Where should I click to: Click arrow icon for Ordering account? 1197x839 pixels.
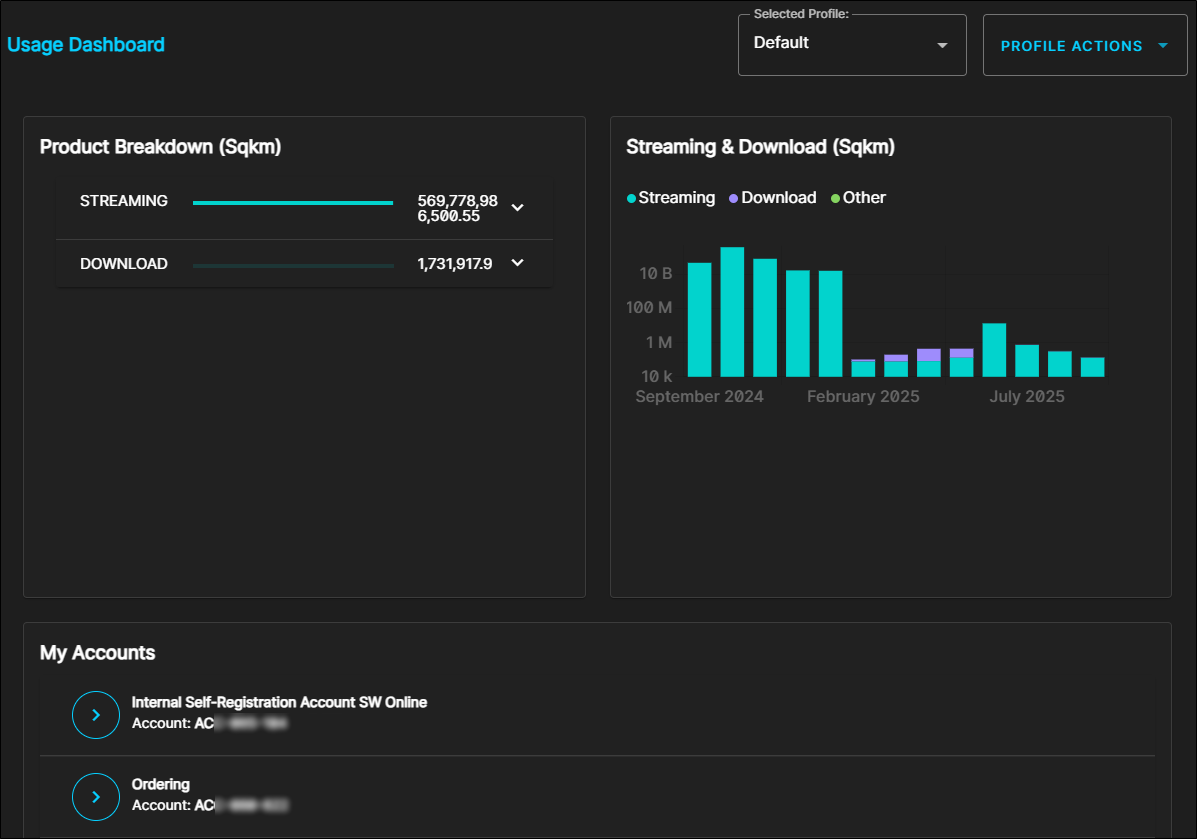pyautogui.click(x=96, y=797)
